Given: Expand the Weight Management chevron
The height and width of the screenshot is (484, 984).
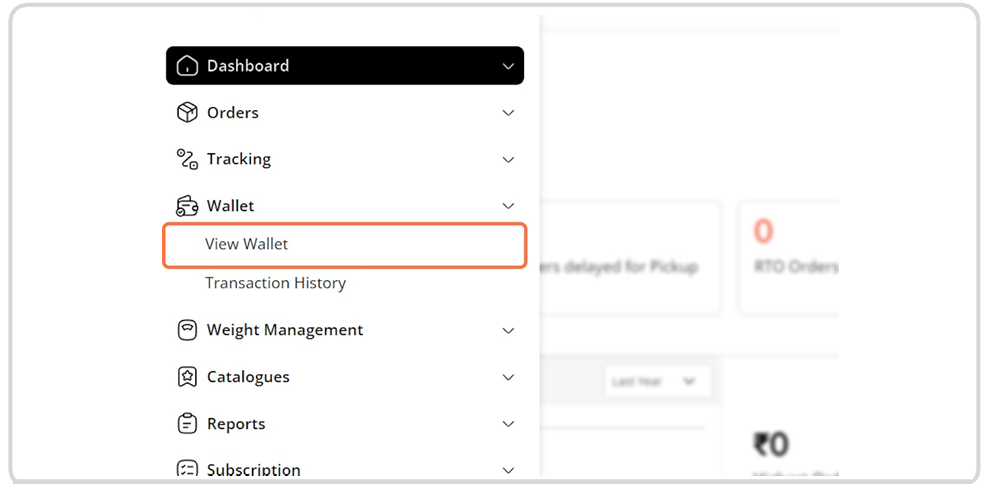Looking at the screenshot, I should 508,331.
